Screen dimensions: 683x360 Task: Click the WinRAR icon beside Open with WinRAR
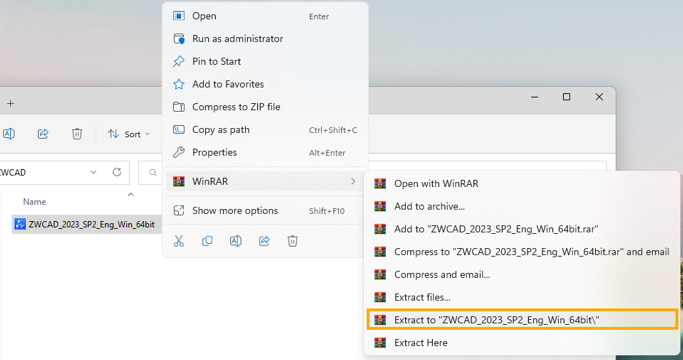(380, 183)
